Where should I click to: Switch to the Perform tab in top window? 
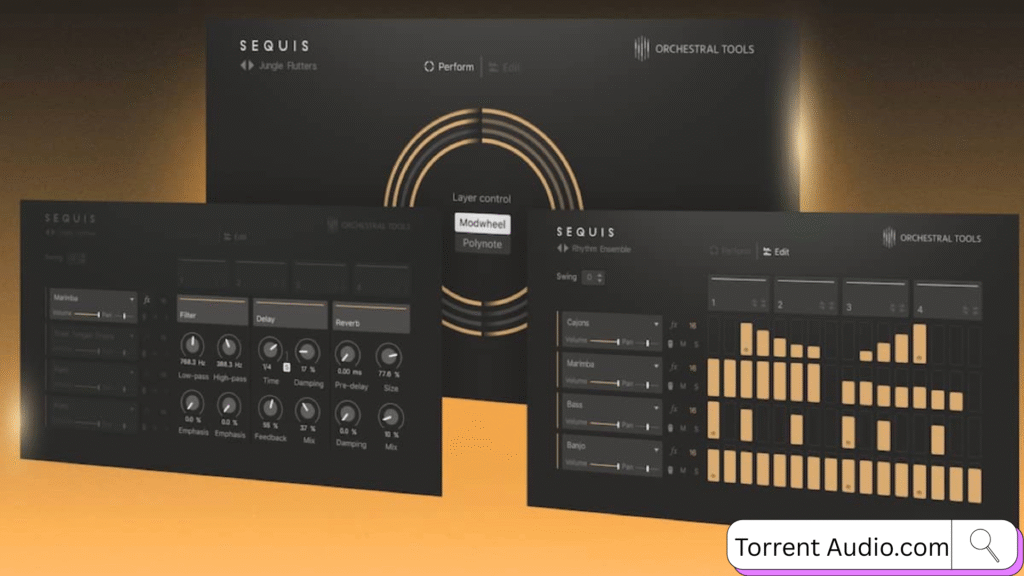click(x=448, y=67)
